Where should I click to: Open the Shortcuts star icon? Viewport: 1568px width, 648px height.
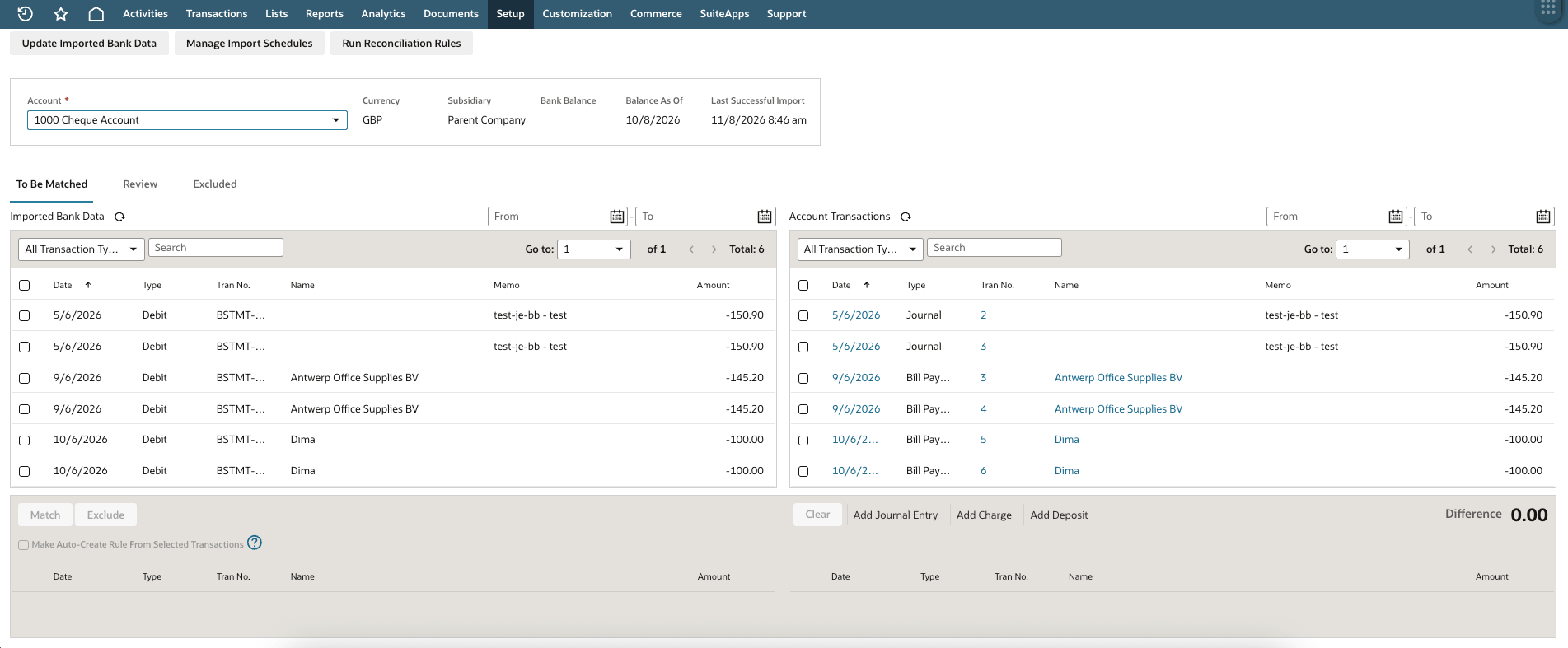click(61, 13)
